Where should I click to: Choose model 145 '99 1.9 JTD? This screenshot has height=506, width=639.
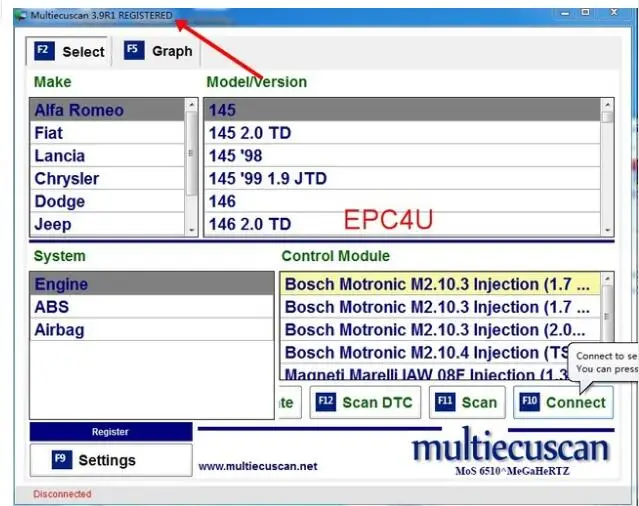click(x=403, y=178)
